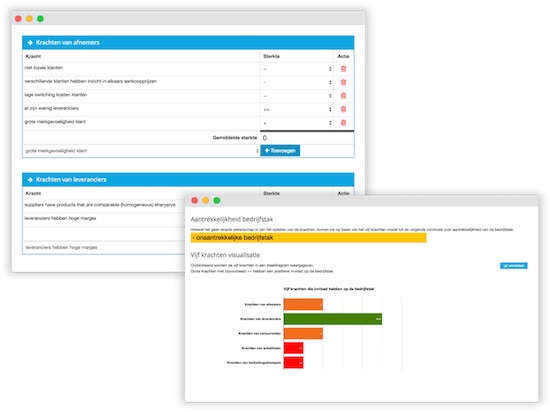Click the Toevoegen button

click(x=280, y=150)
